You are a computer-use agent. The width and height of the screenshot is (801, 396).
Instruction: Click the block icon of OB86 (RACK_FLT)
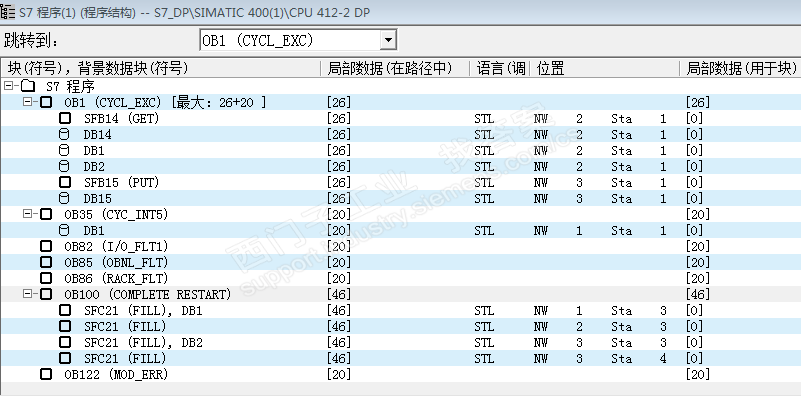[46, 278]
